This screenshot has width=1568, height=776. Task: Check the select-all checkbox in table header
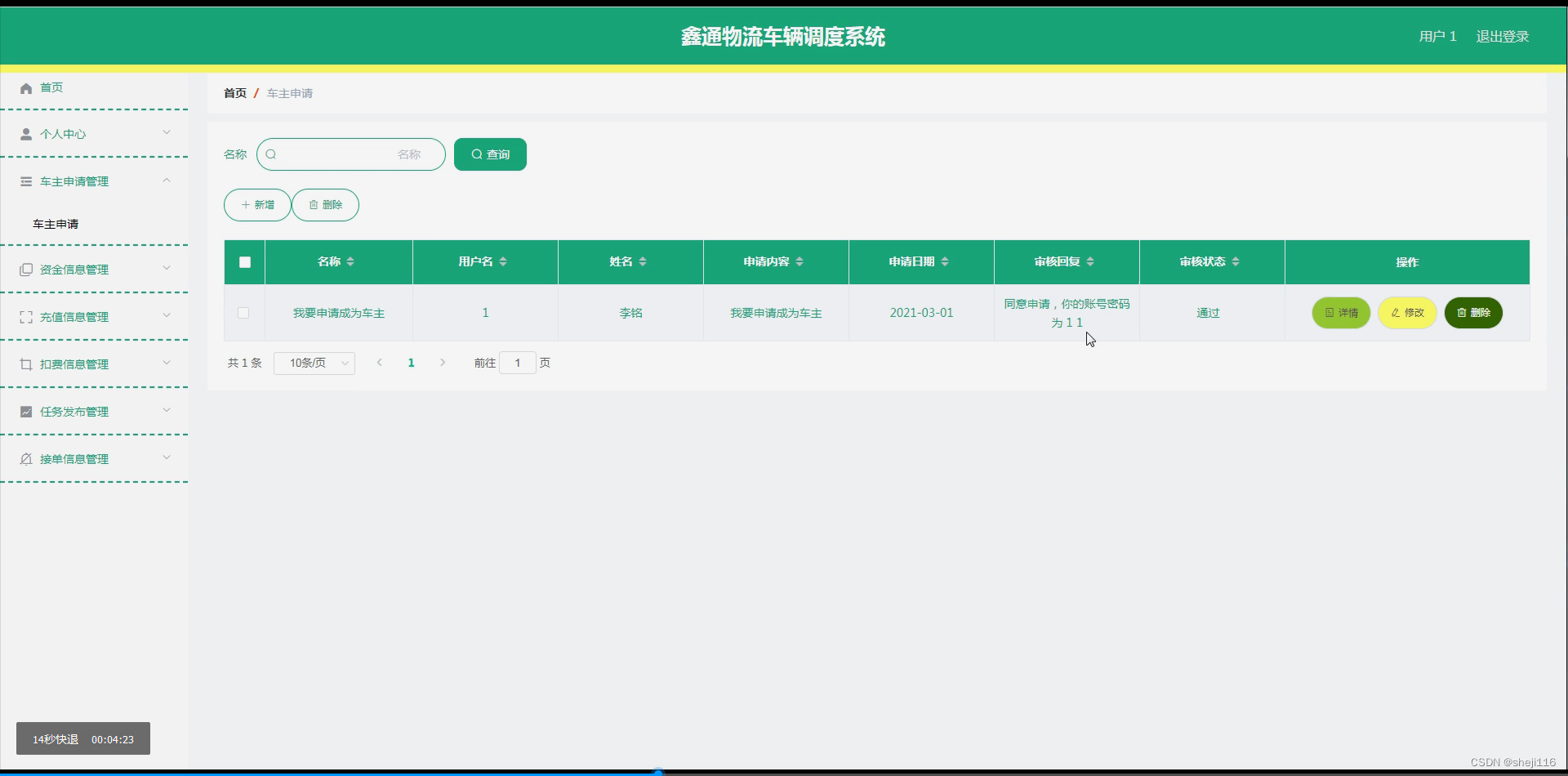(x=244, y=262)
